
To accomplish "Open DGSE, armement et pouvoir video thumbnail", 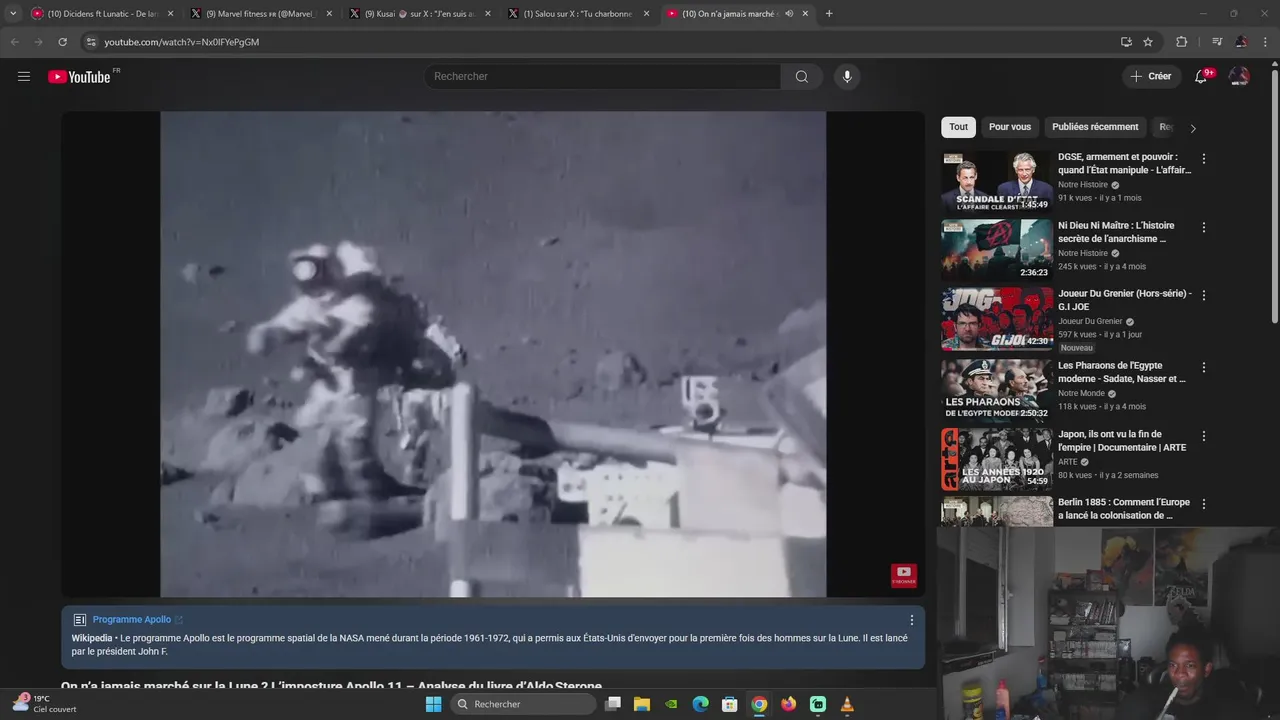I will click(996, 181).
